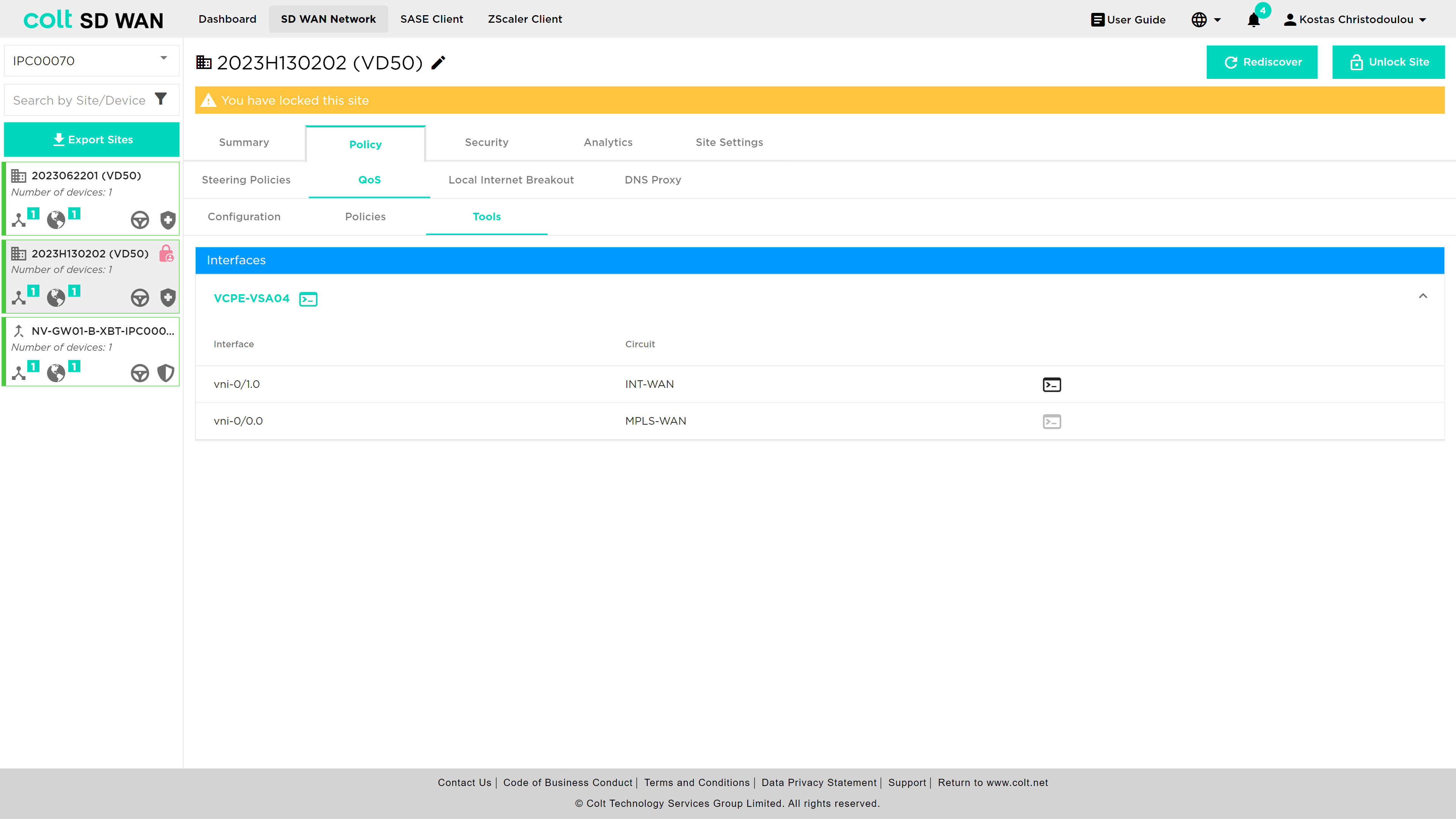Click the Search by Site/Device field
The width and height of the screenshot is (1456, 819).
click(79, 100)
